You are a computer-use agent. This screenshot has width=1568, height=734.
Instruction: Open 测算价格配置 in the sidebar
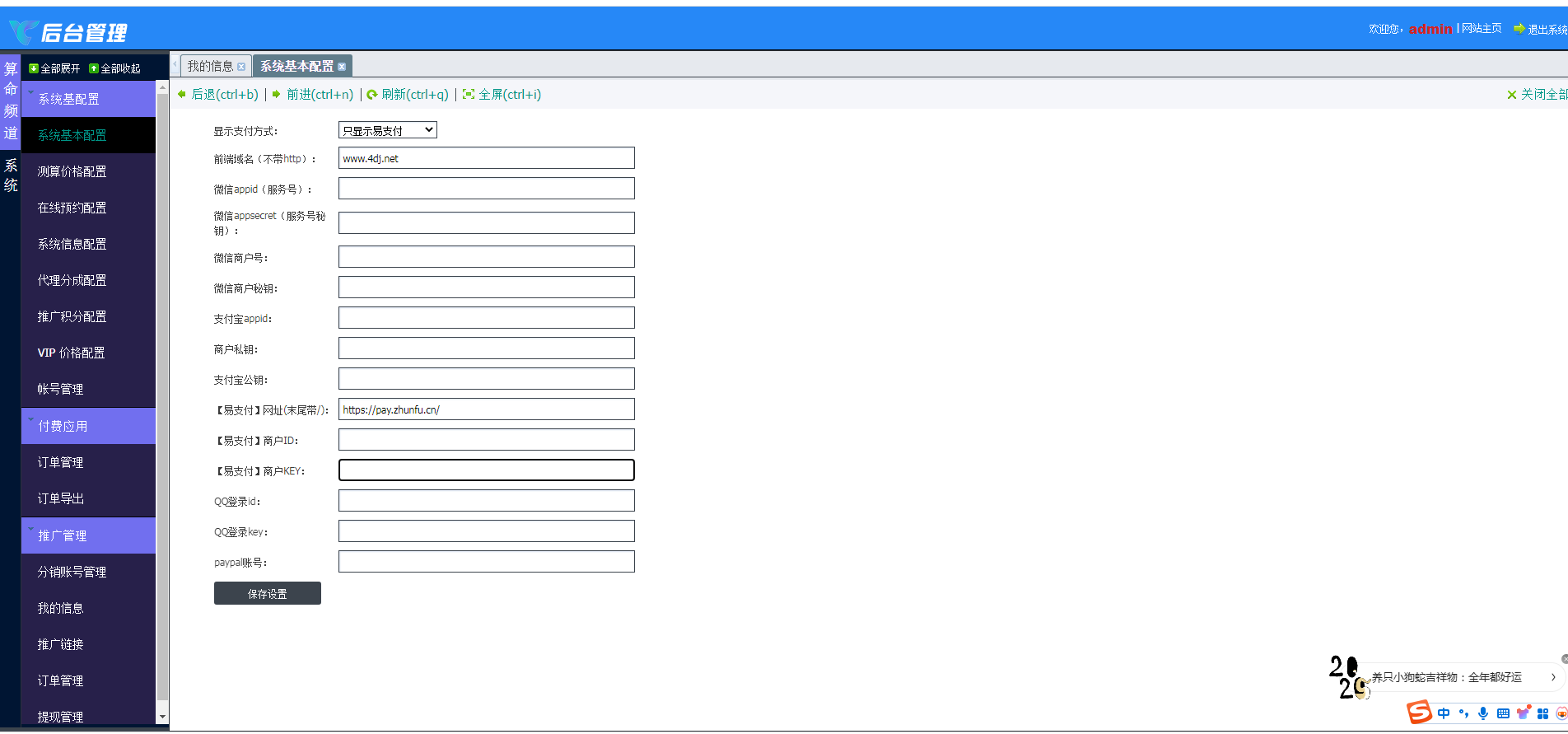tap(72, 171)
